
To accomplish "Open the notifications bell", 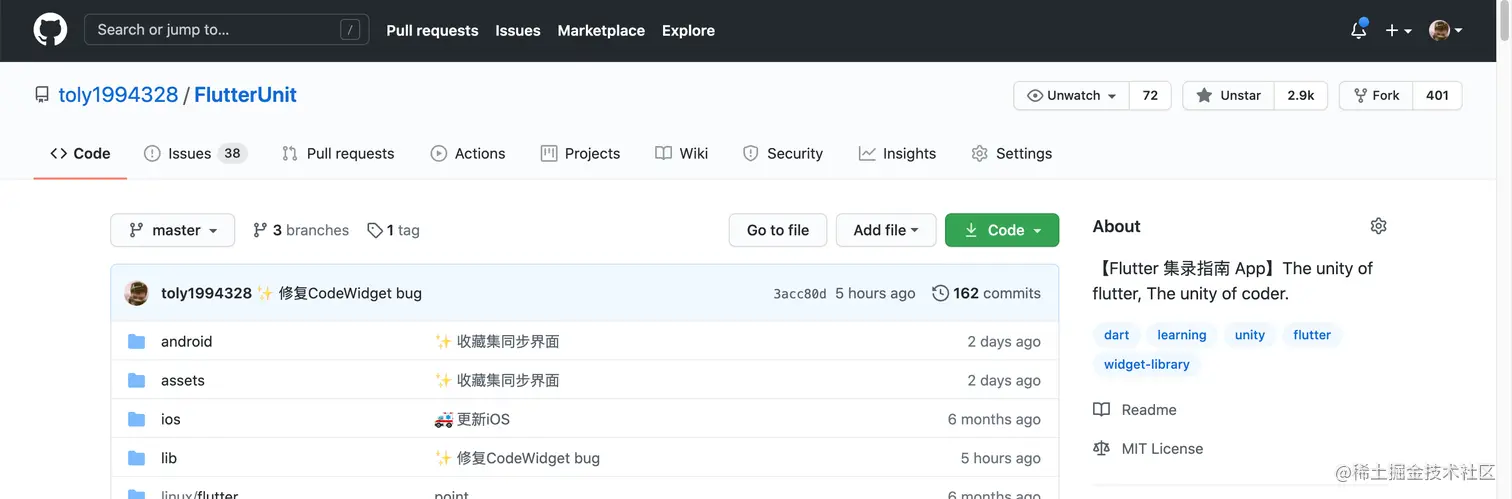I will click(1358, 30).
